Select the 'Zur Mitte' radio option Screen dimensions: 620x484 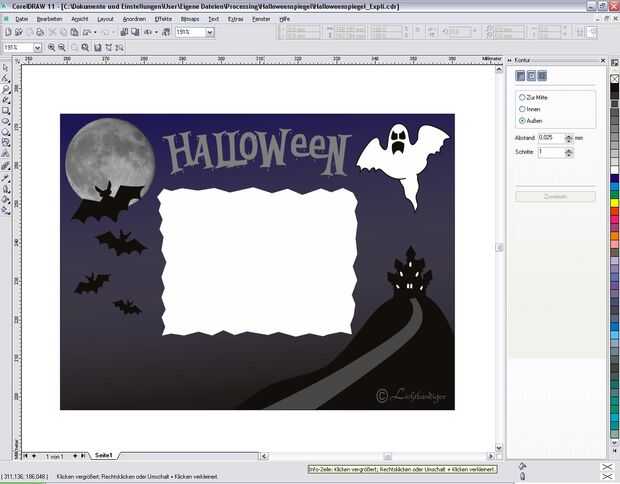522,97
